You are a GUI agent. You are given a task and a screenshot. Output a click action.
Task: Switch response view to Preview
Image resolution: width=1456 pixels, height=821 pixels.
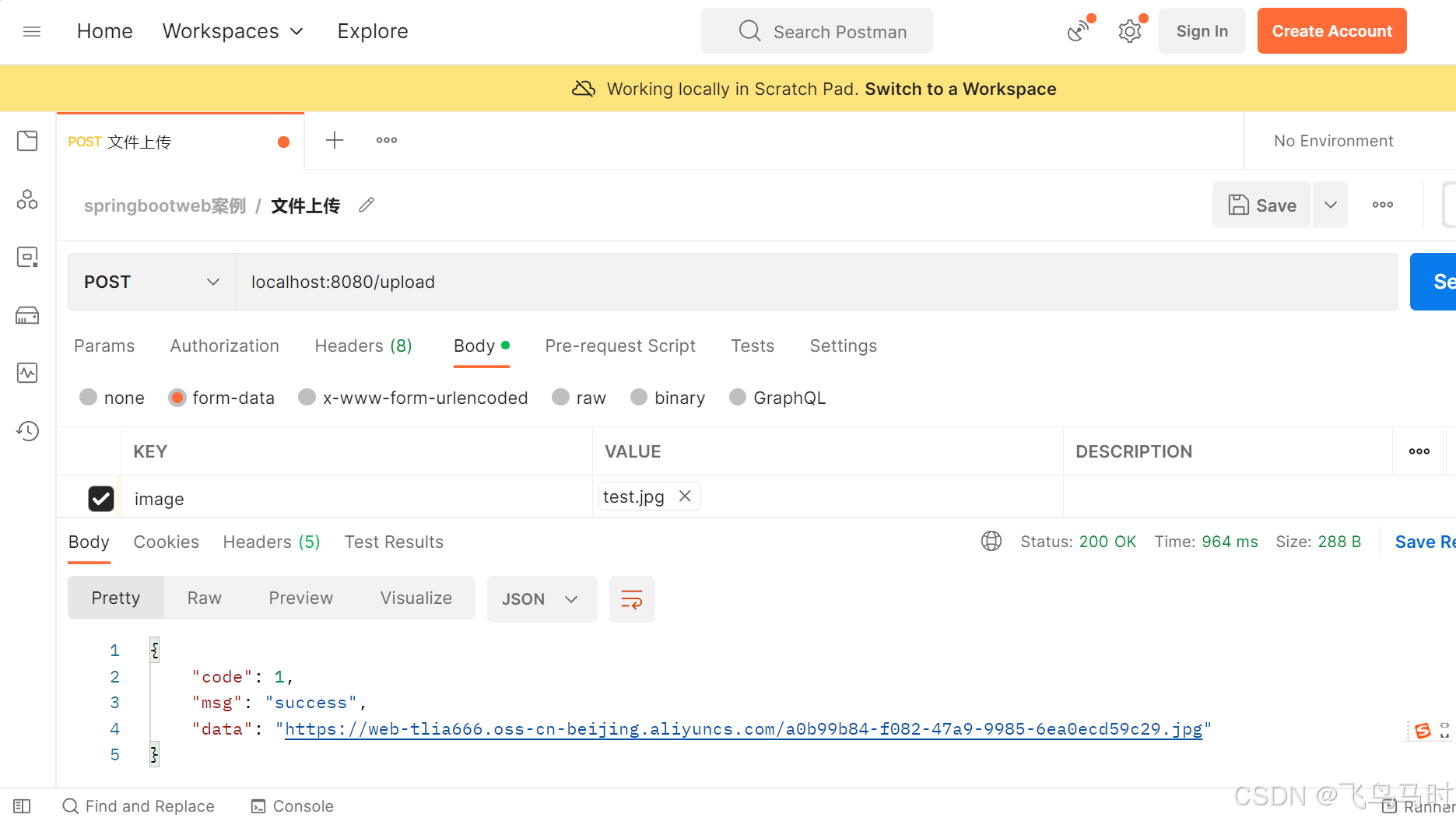pyautogui.click(x=301, y=598)
